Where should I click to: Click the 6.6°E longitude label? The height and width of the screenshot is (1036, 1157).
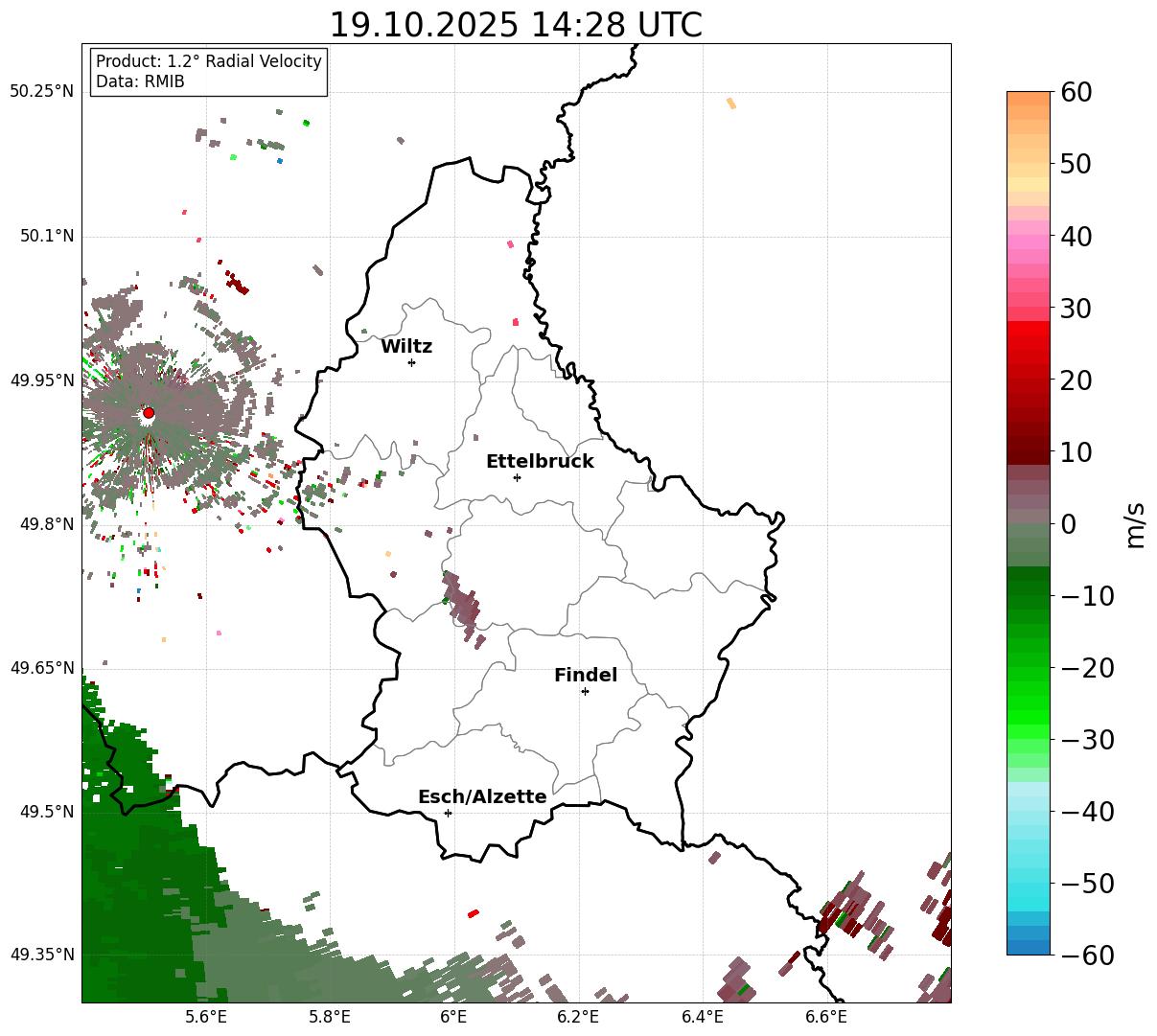click(x=826, y=1018)
